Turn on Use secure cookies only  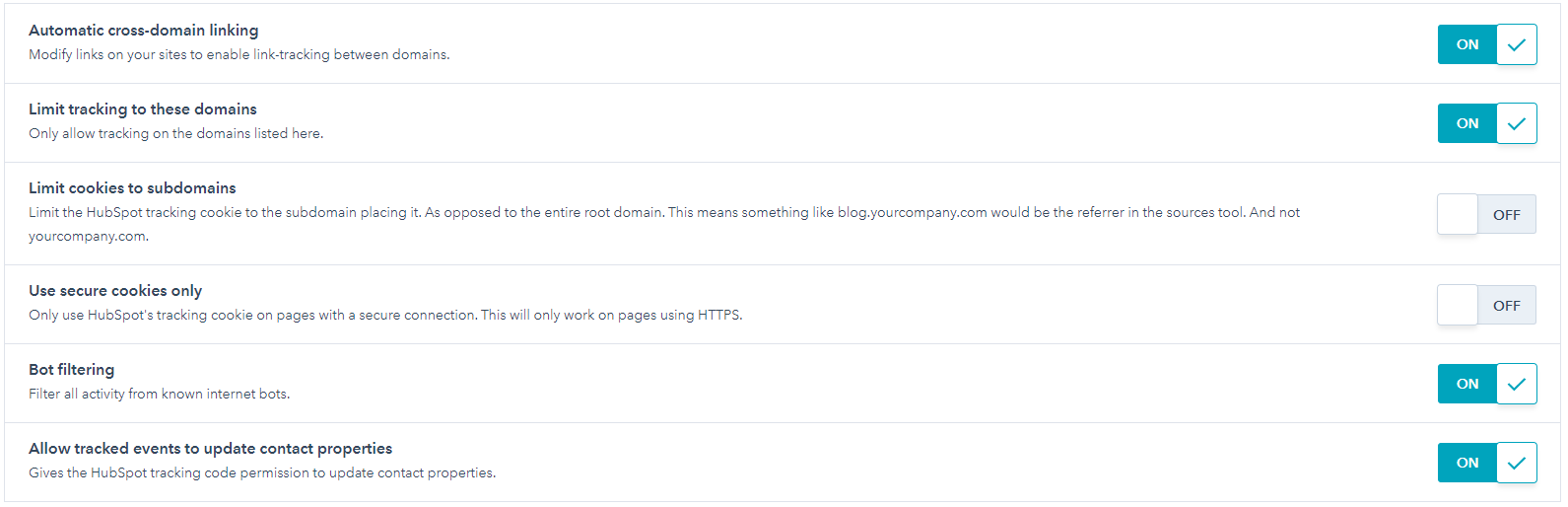coord(1487,305)
